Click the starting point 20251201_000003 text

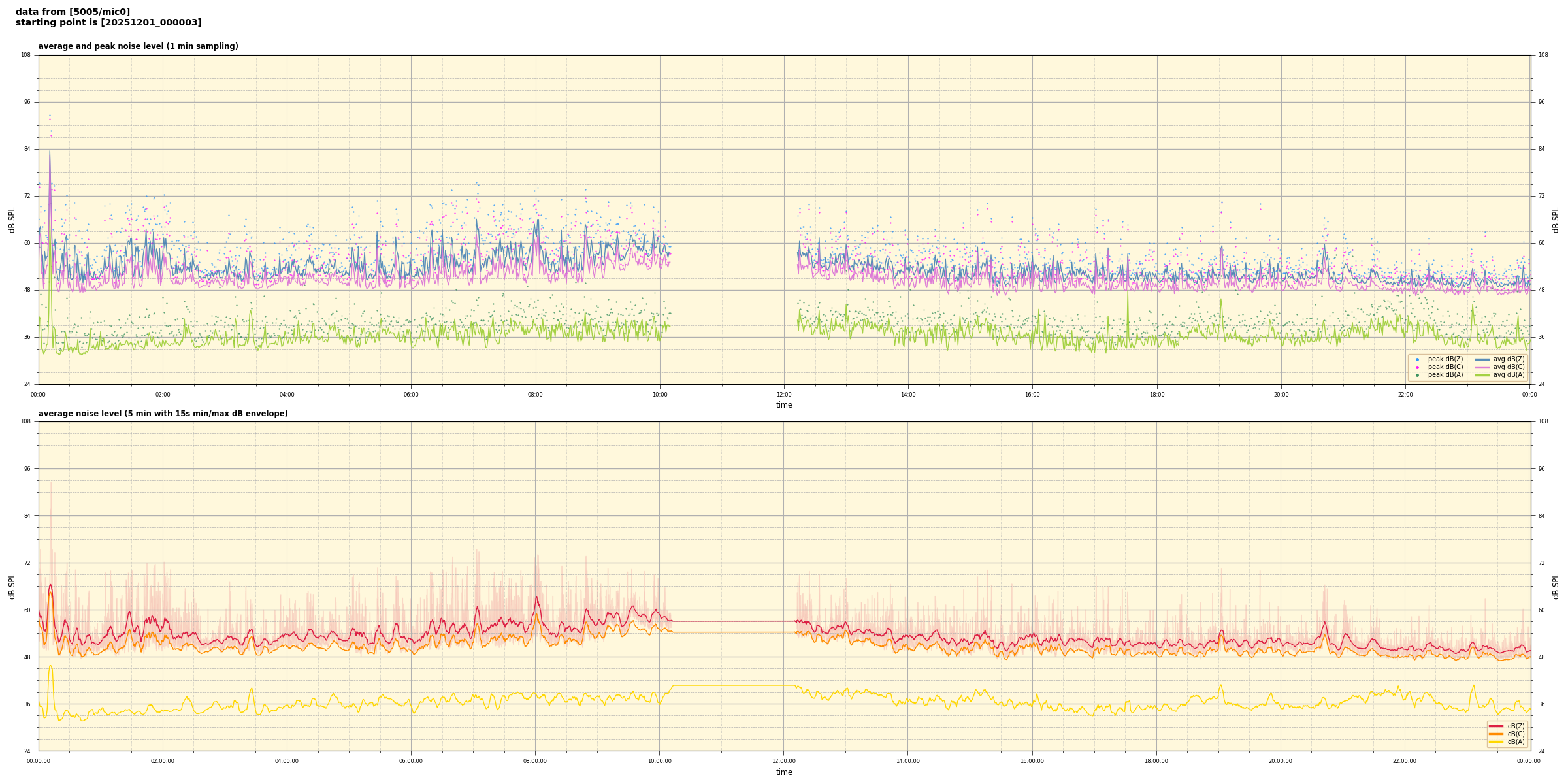point(108,23)
